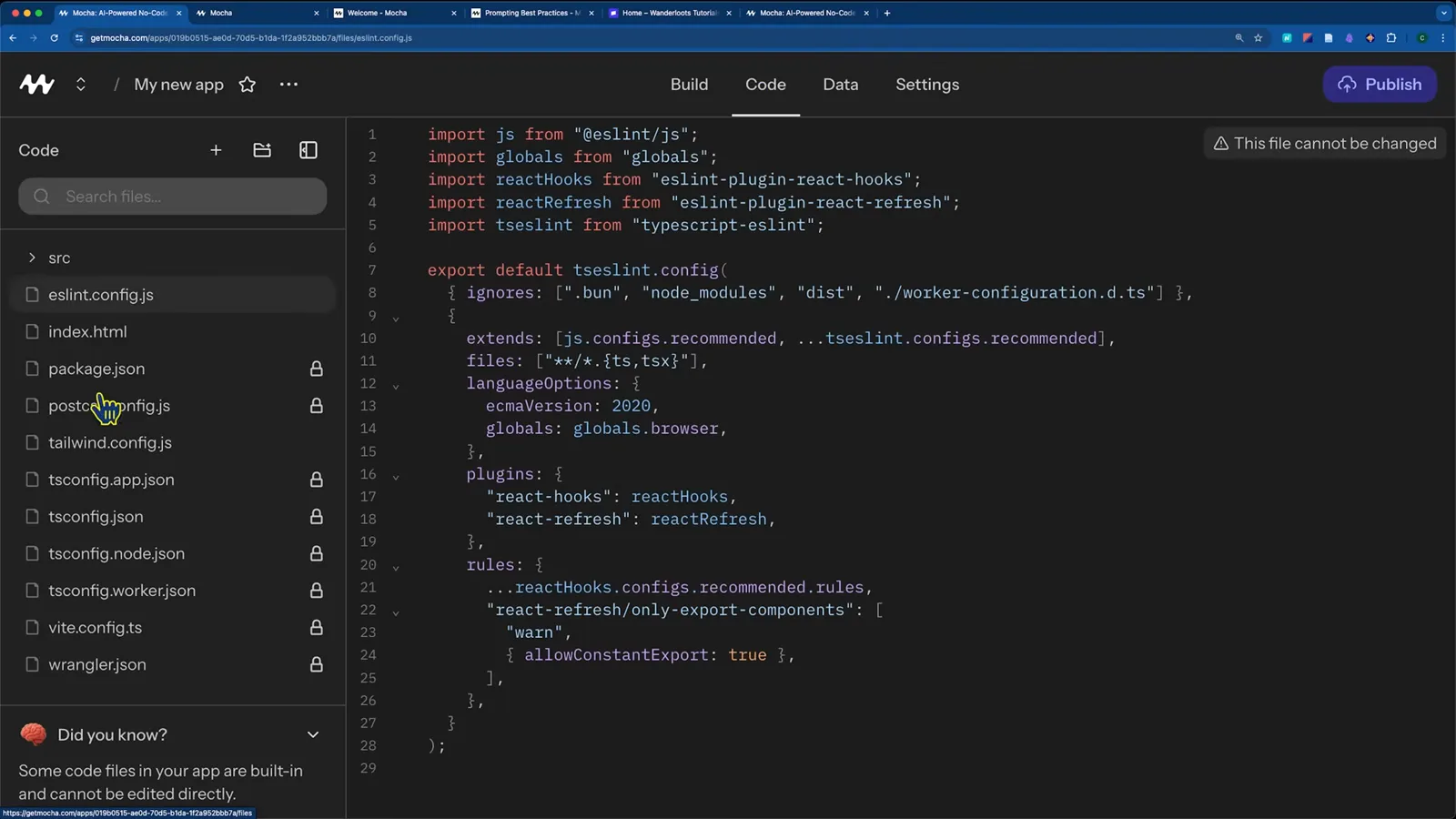This screenshot has height=819, width=1456.
Task: Open vite.config.ts file
Action: 172,627
